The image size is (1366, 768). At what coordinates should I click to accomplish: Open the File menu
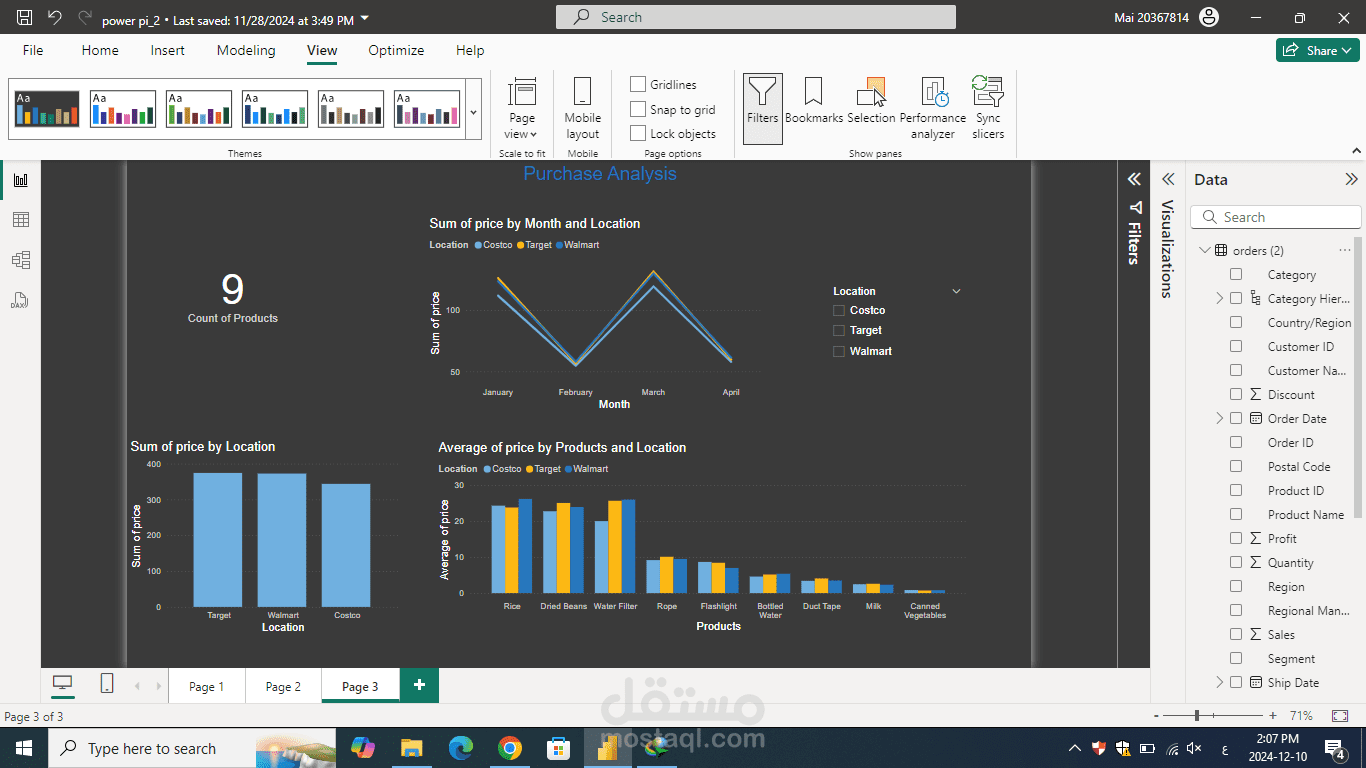point(33,50)
